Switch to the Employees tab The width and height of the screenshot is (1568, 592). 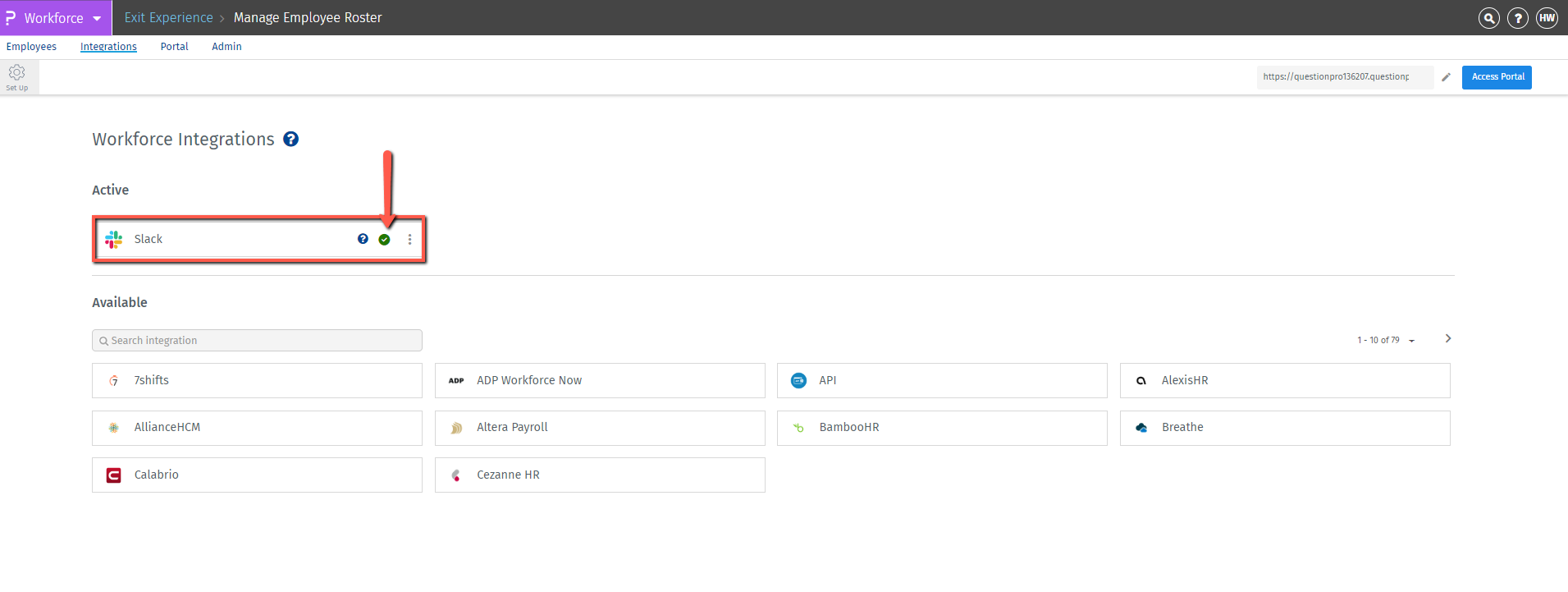pos(31,47)
